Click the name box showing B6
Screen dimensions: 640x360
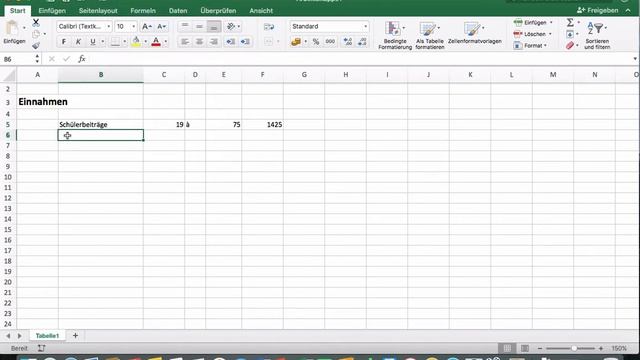(18, 59)
